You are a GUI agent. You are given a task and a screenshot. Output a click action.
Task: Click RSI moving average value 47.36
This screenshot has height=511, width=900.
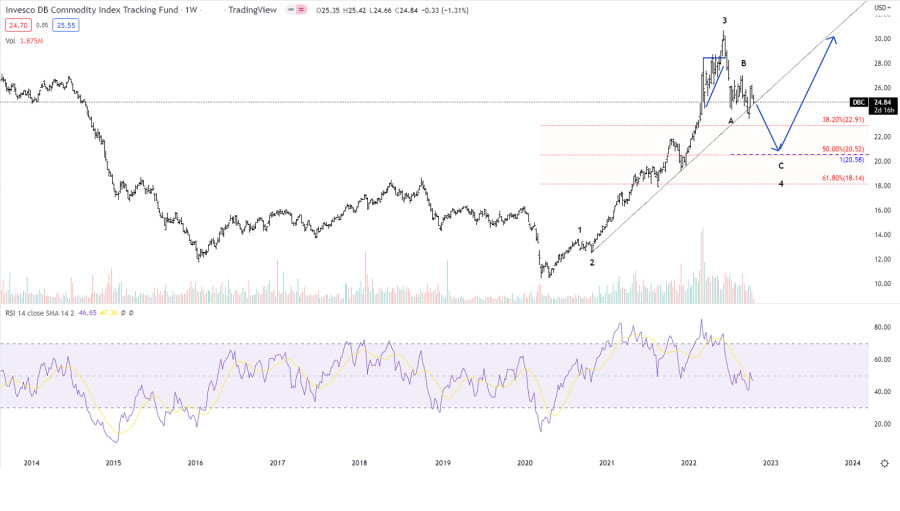(108, 313)
